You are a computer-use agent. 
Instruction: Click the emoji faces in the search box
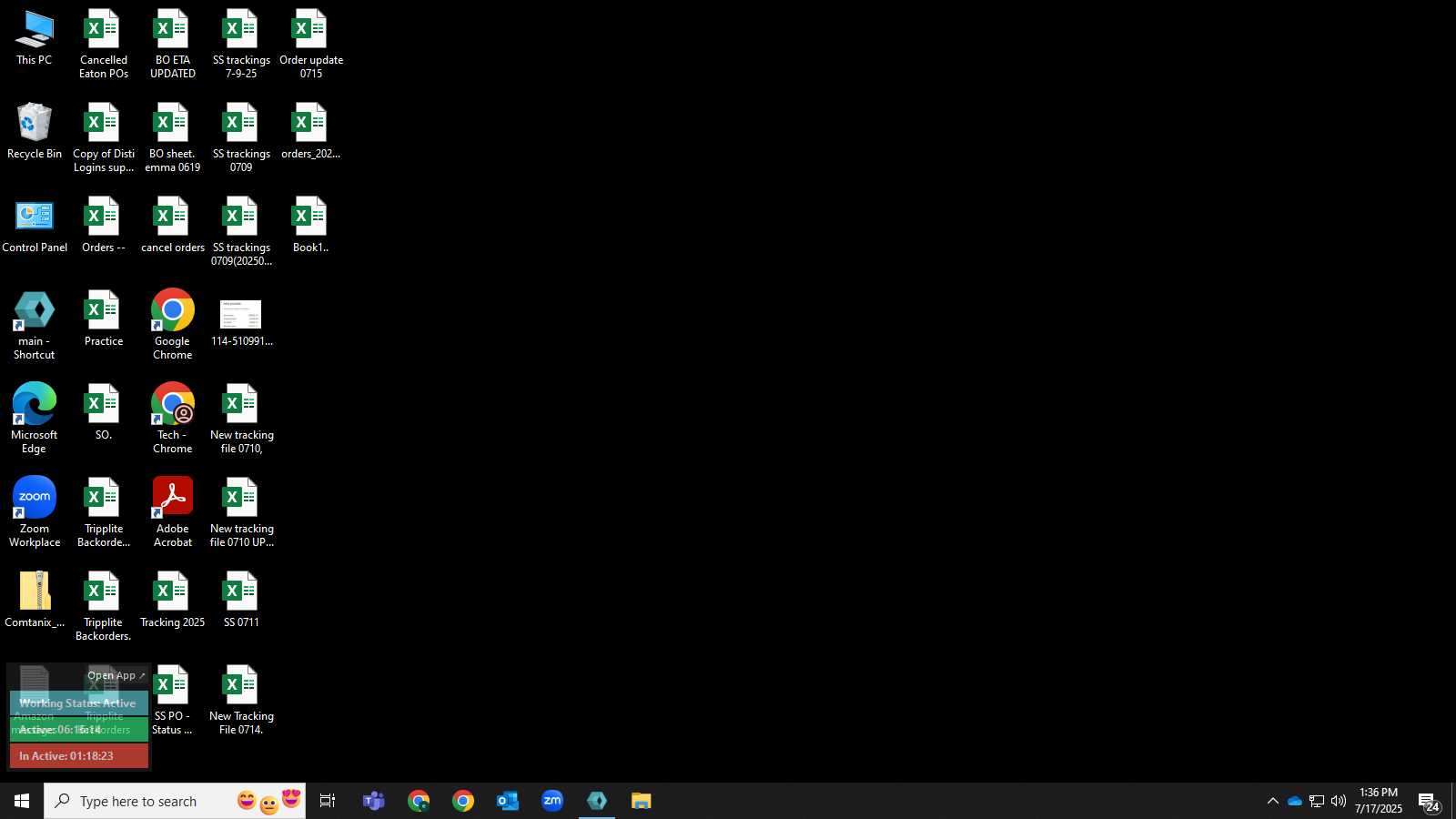click(x=269, y=801)
